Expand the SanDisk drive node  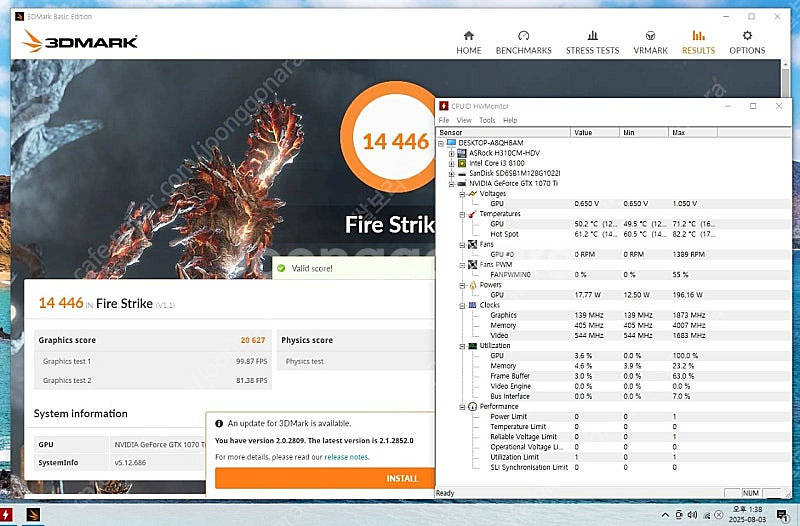tap(451, 173)
